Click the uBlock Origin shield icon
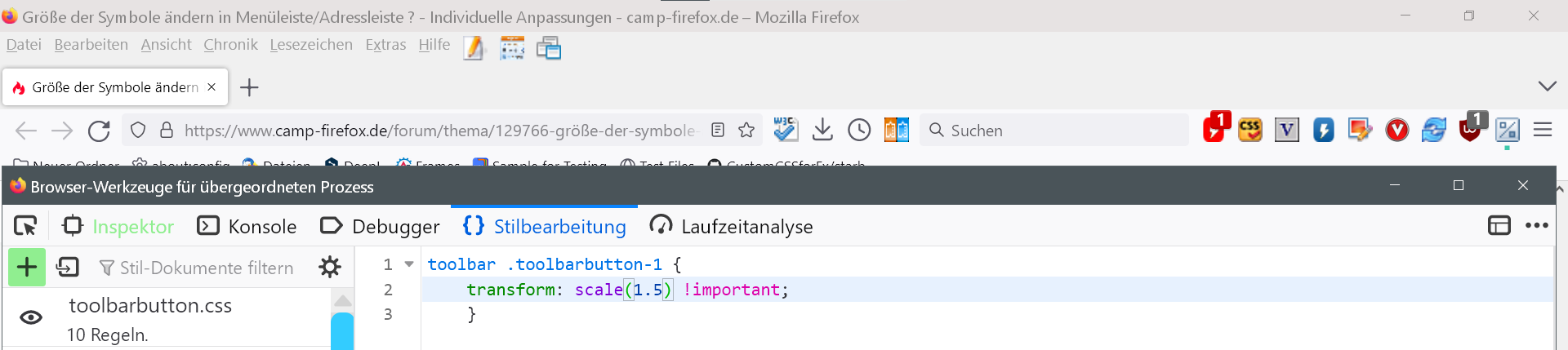1568x350 pixels. (x=1470, y=131)
